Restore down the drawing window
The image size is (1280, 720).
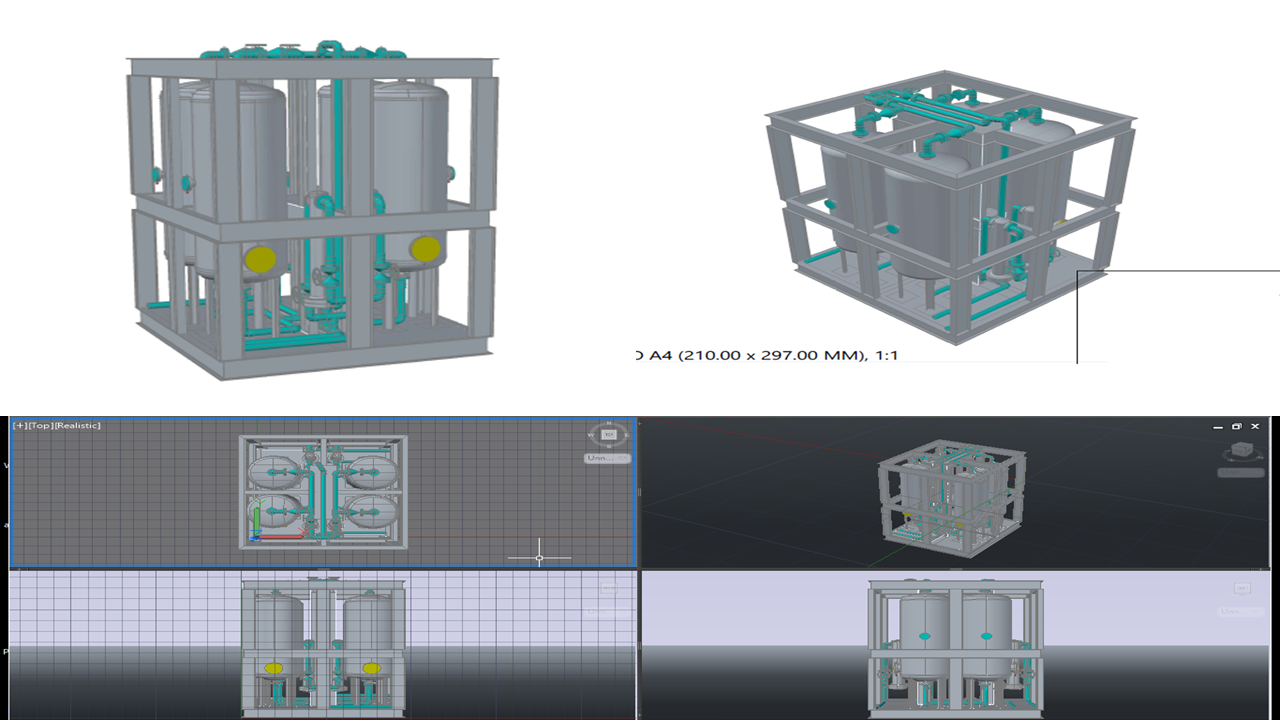pyautogui.click(x=1236, y=426)
